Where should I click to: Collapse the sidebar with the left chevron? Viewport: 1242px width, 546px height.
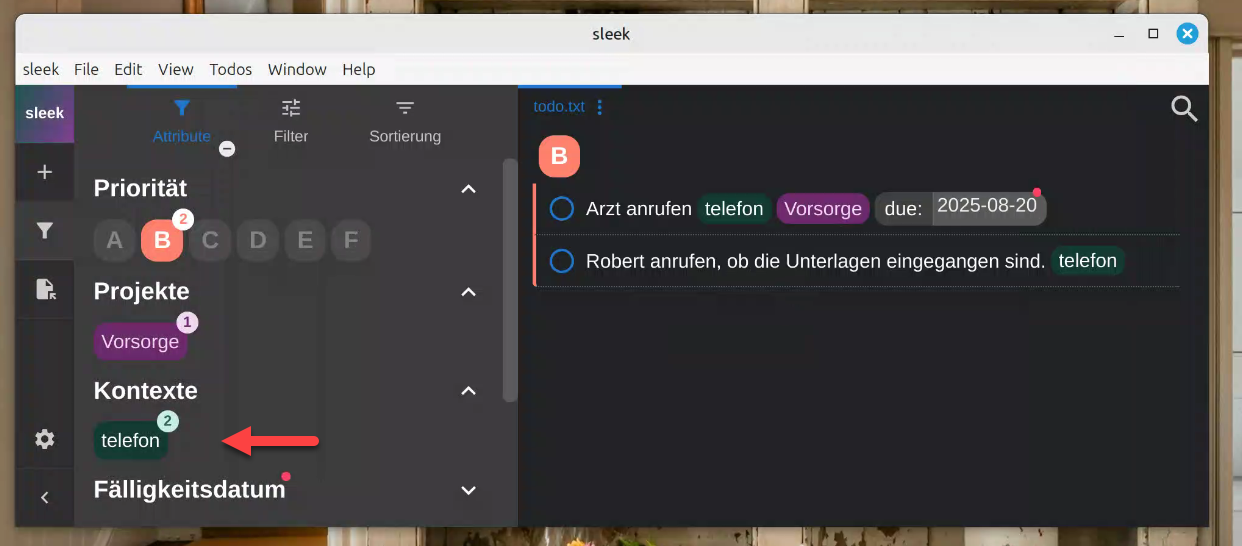tap(44, 497)
